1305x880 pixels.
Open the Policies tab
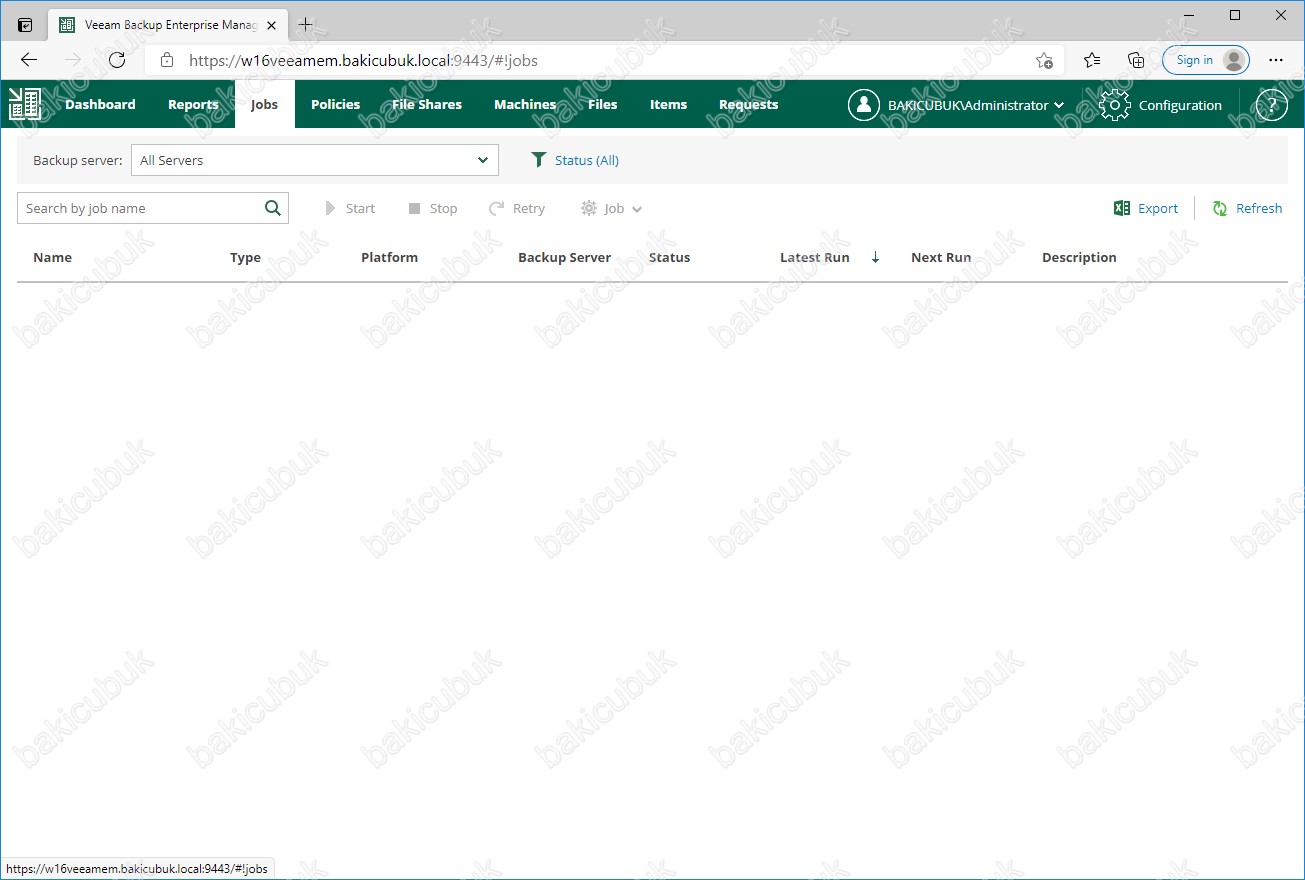point(335,104)
